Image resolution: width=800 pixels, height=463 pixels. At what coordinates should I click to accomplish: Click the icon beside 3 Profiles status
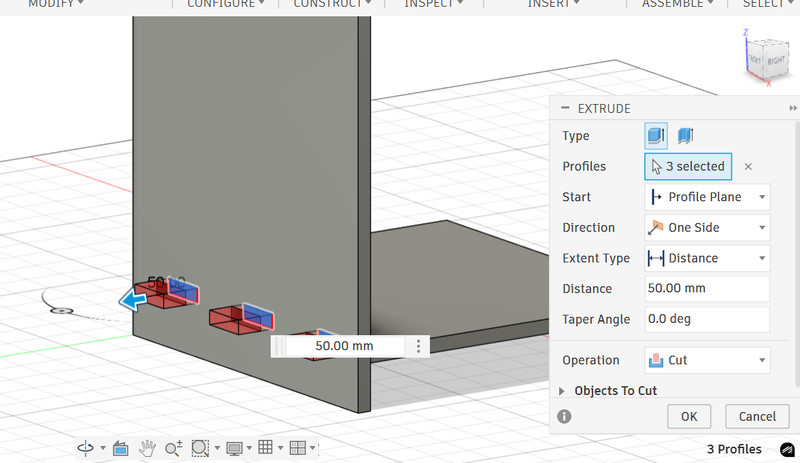(787, 450)
